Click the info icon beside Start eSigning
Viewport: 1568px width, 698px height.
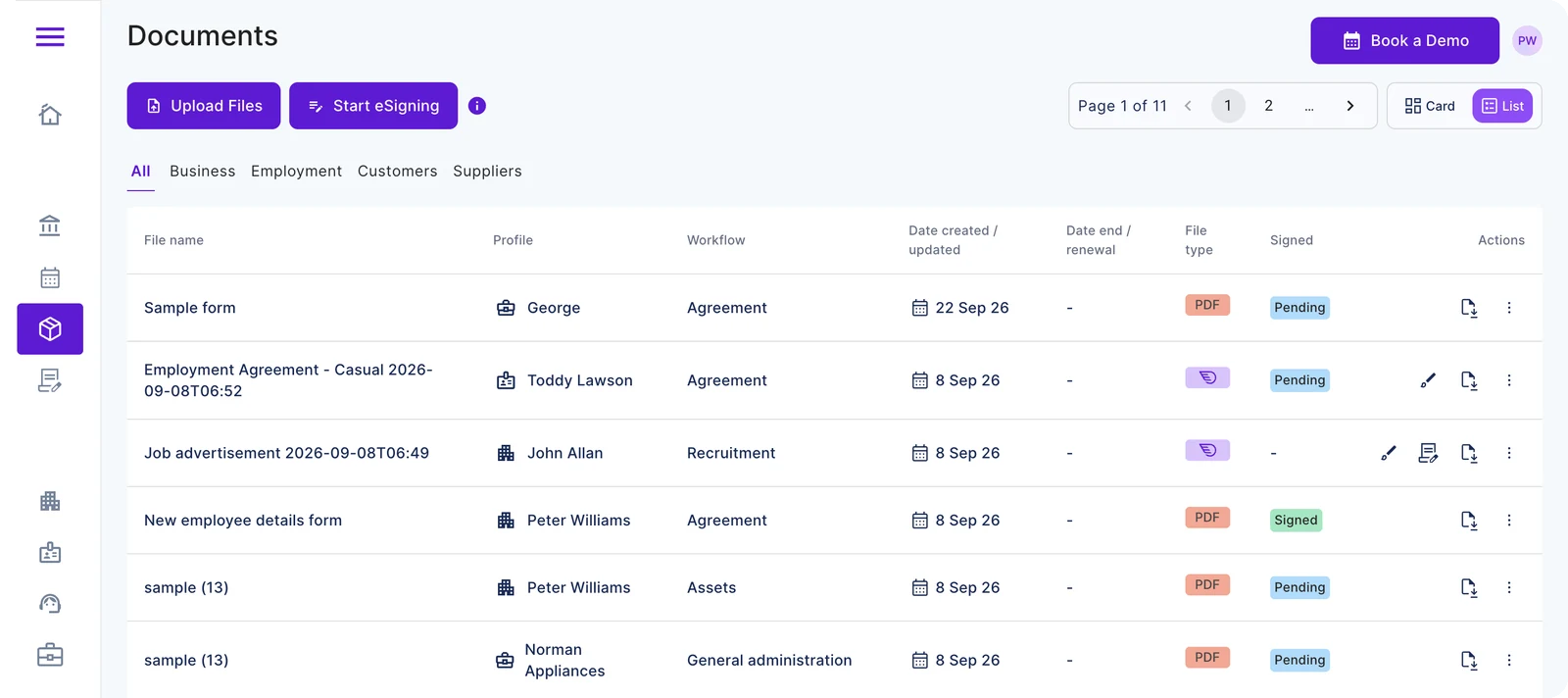coord(477,106)
